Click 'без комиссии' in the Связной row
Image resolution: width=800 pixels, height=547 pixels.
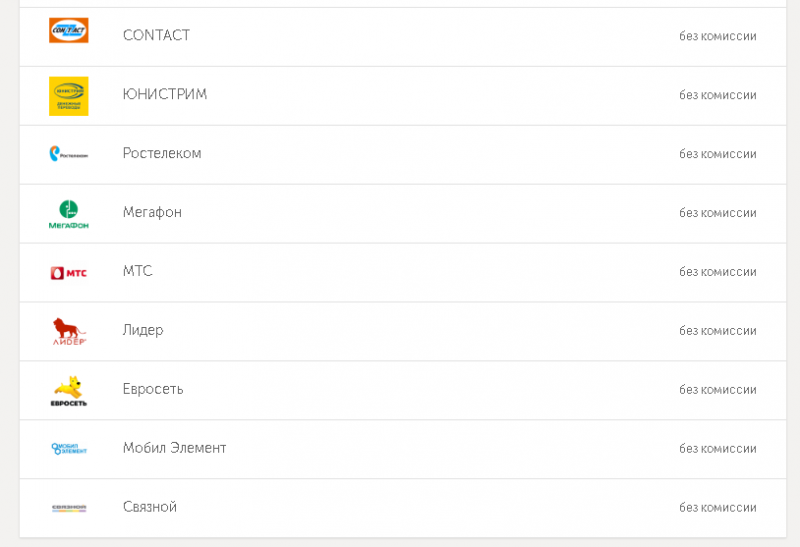[x=717, y=507]
